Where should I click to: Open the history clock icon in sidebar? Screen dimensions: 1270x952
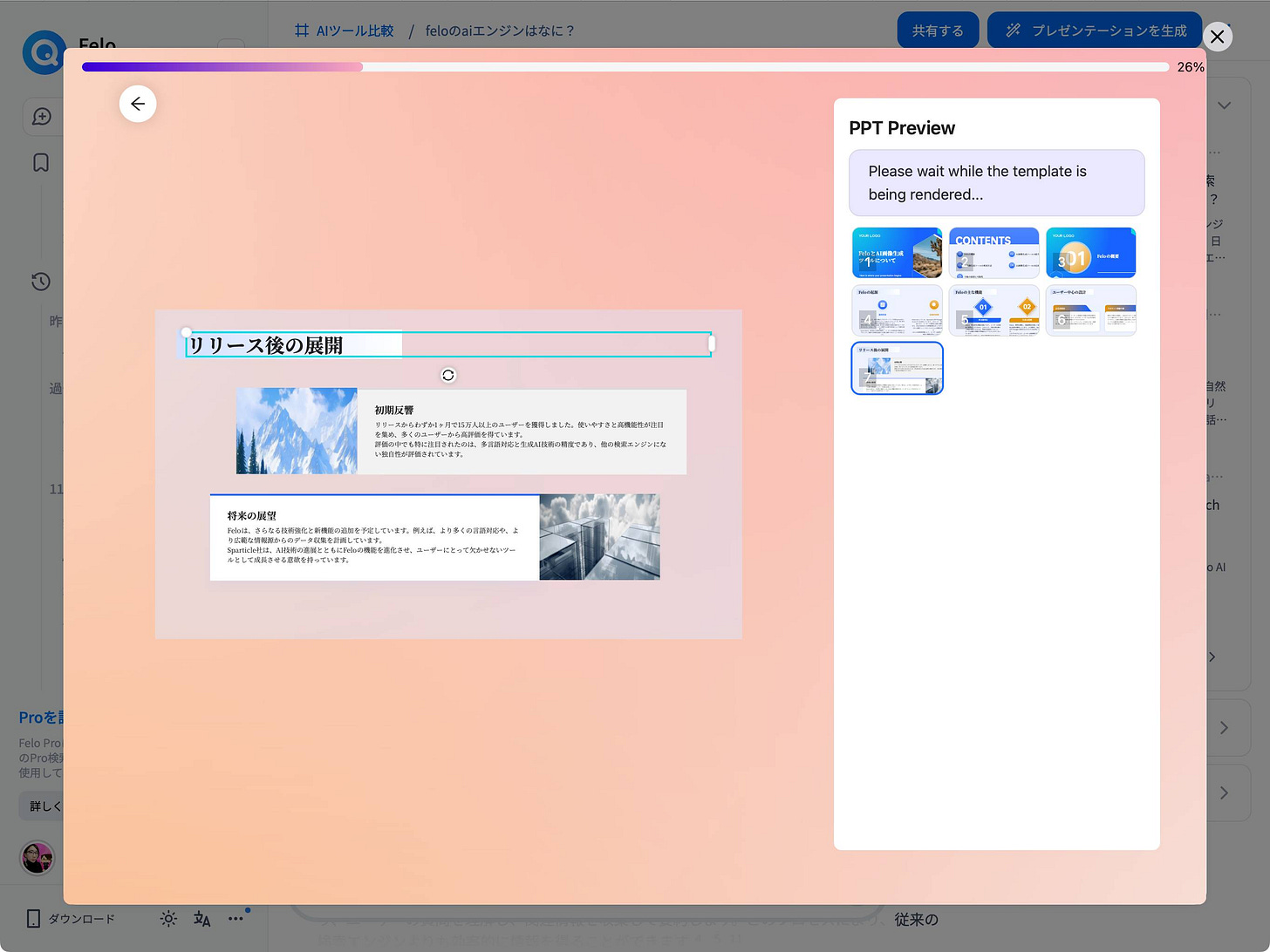pyautogui.click(x=41, y=282)
